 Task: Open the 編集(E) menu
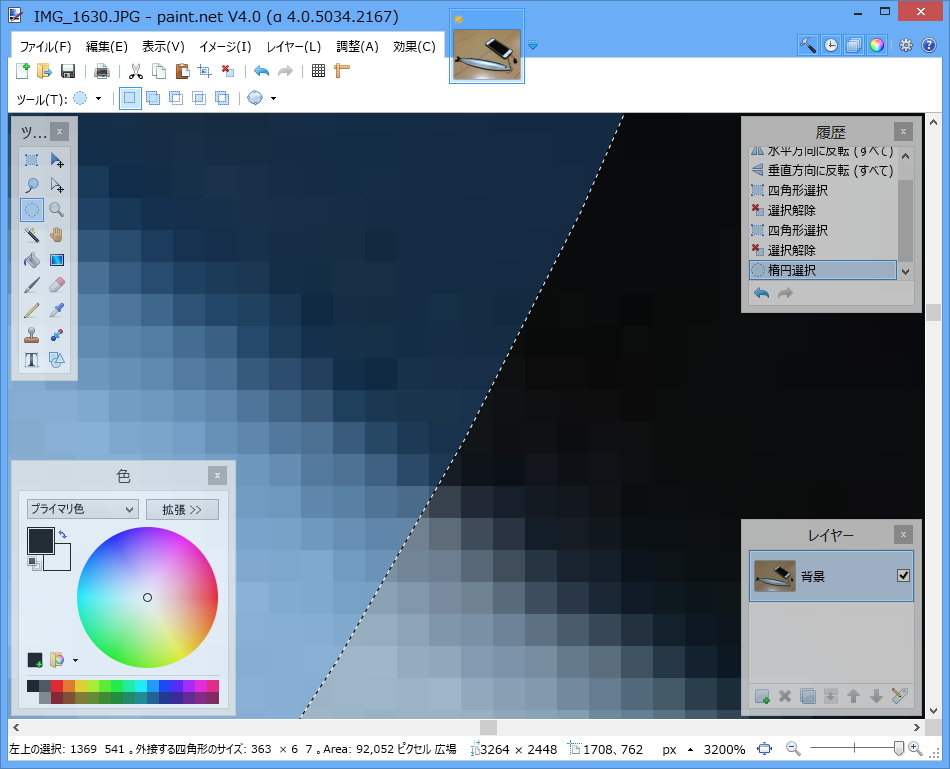[107, 47]
